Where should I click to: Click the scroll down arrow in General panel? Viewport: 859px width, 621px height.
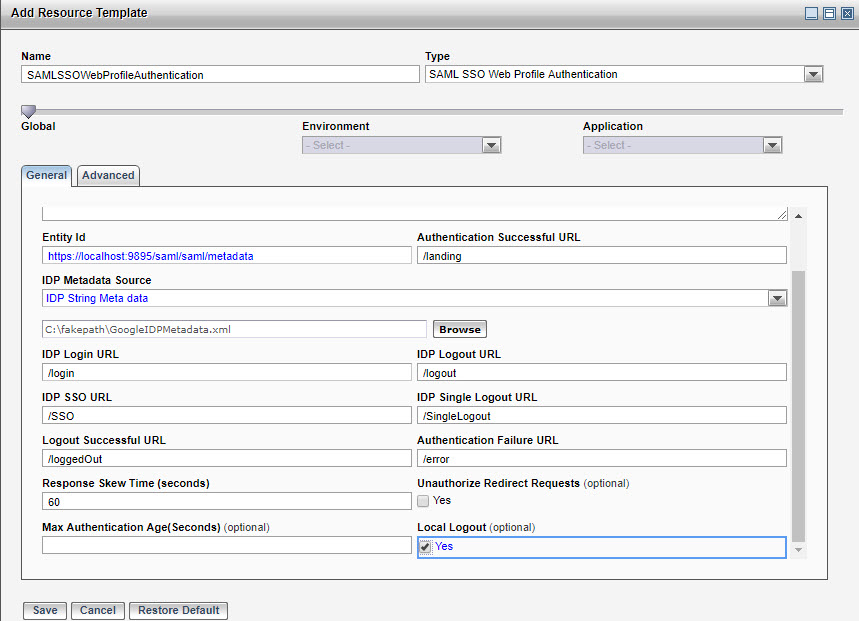pyautogui.click(x=798, y=549)
